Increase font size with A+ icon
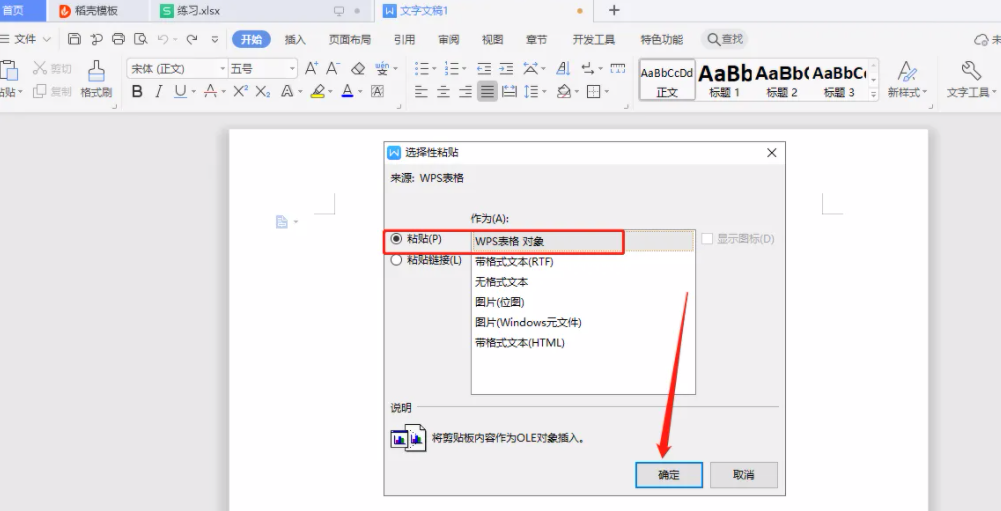 (x=311, y=68)
